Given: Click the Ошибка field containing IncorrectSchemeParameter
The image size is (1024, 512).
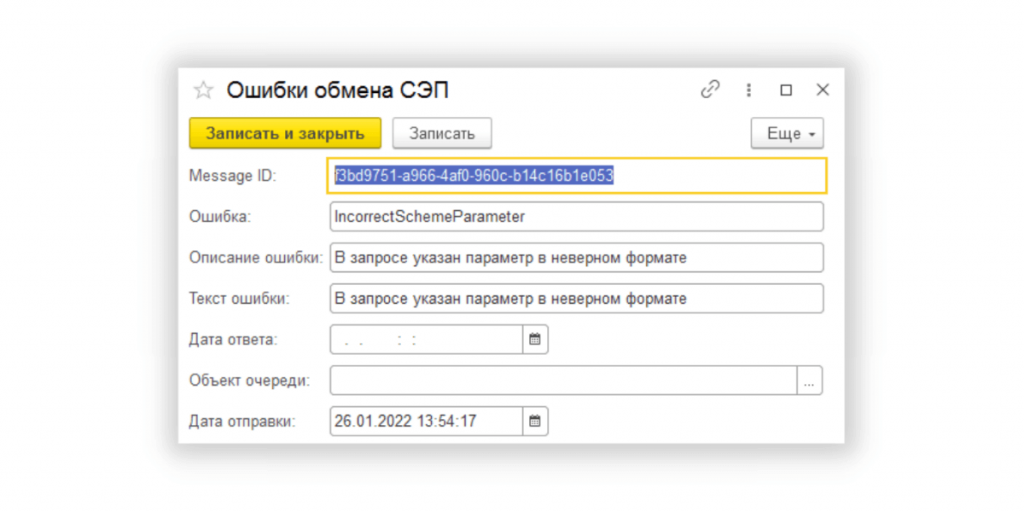Looking at the screenshot, I should [577, 217].
